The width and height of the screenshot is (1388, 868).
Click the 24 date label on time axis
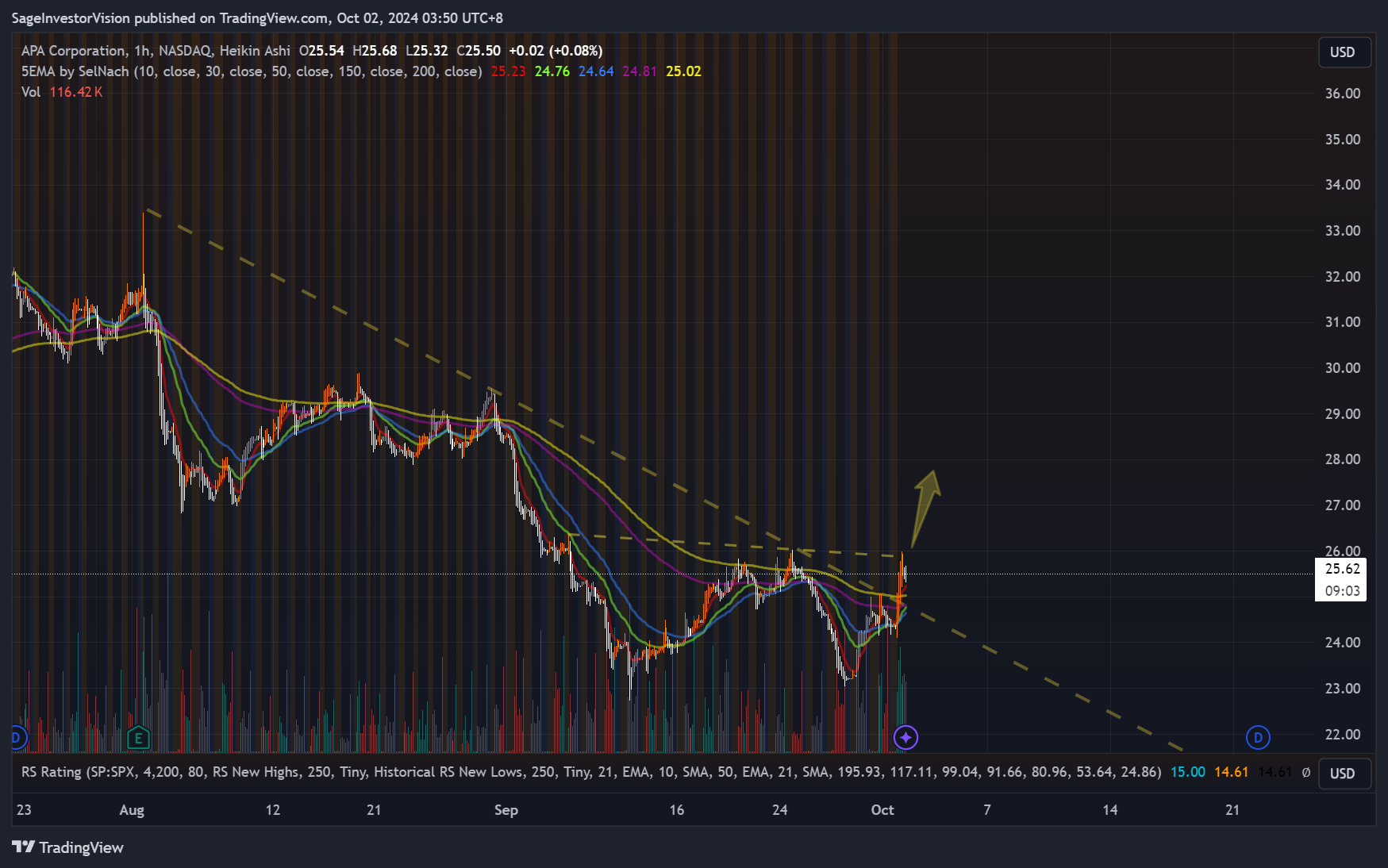pos(780,810)
